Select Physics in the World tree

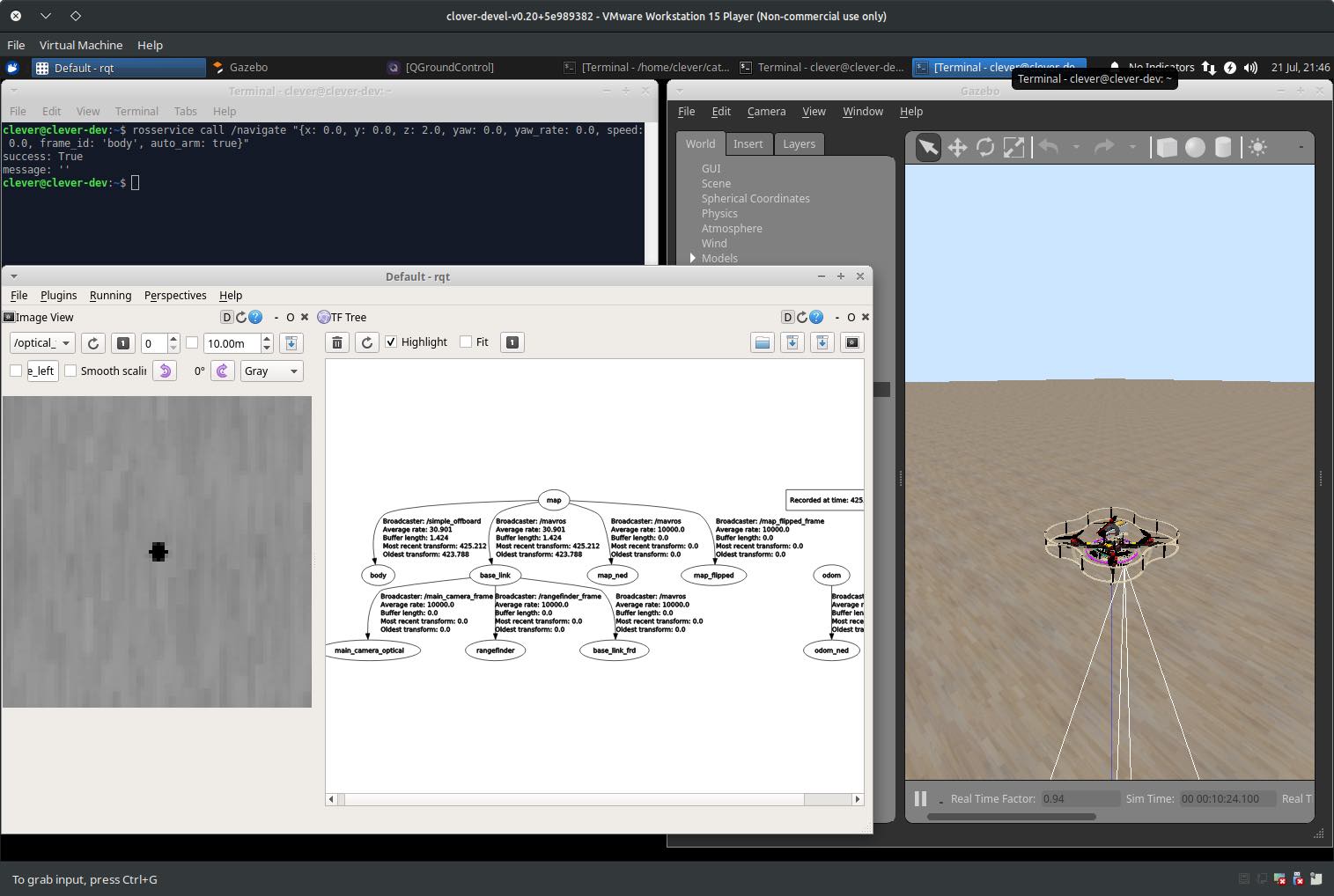tap(719, 214)
